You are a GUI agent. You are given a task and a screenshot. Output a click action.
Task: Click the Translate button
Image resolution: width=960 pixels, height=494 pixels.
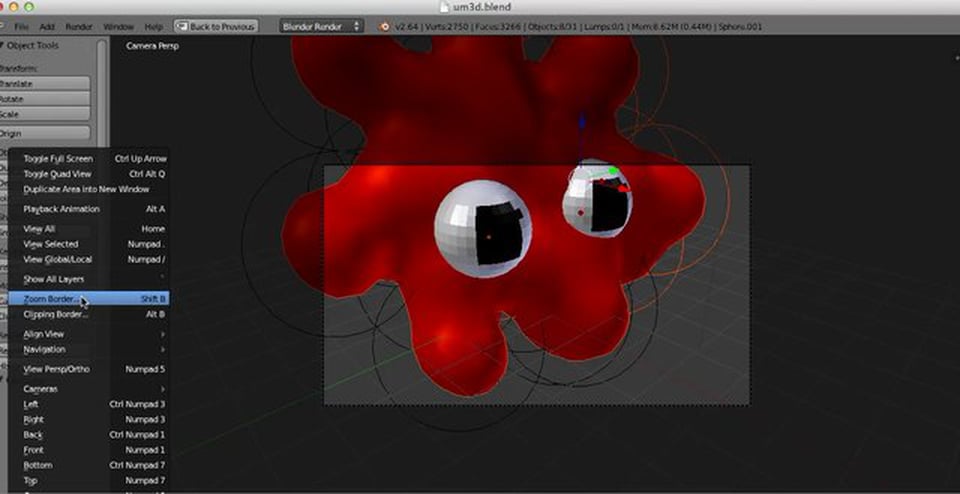click(44, 84)
